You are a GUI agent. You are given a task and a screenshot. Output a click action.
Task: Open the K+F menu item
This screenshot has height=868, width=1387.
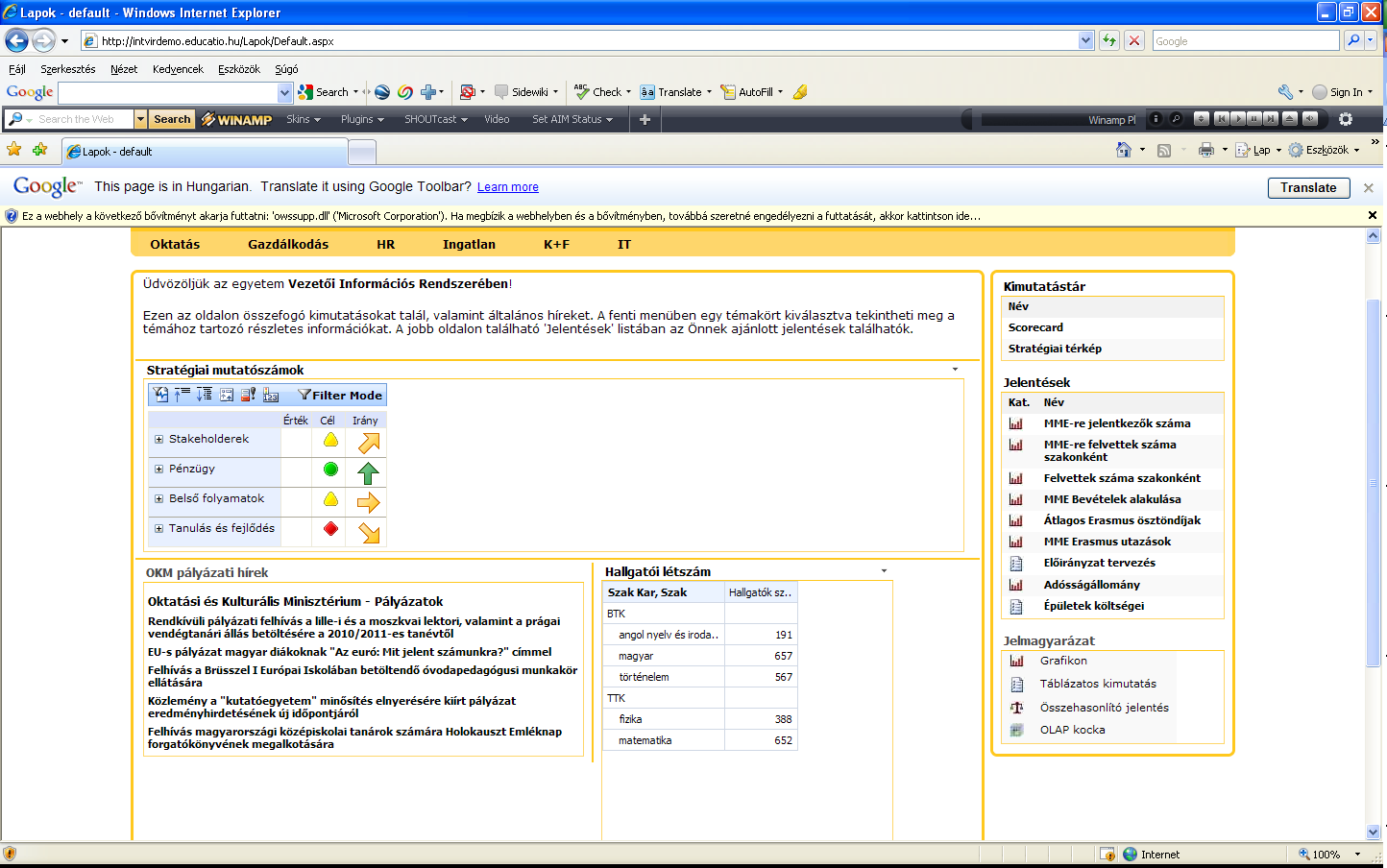coord(556,244)
